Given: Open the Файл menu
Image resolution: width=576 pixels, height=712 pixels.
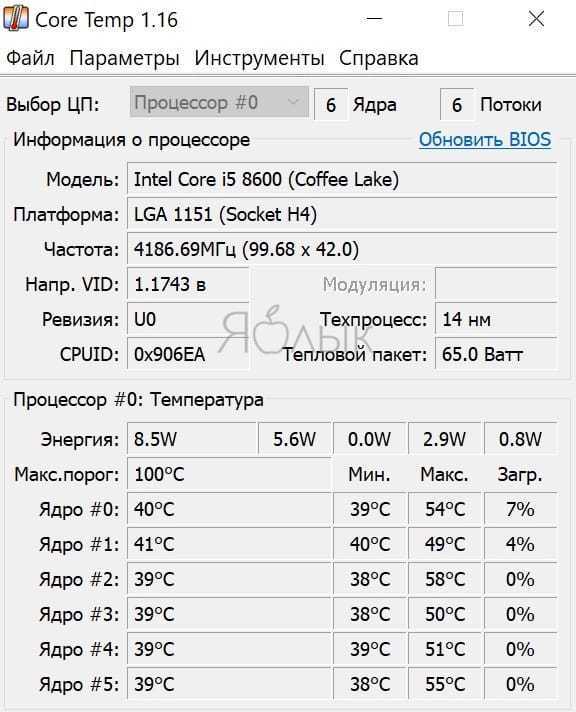Looking at the screenshot, I should (30, 59).
